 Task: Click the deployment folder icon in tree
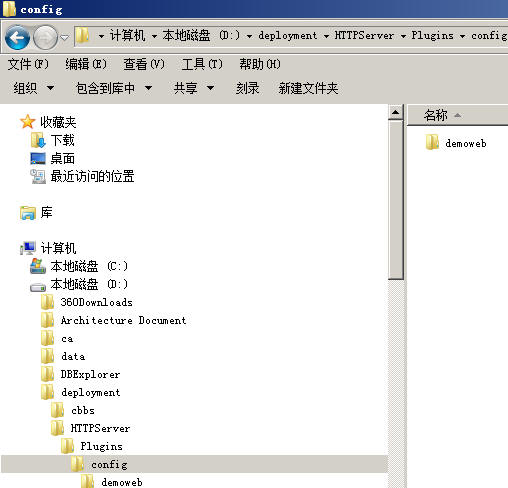(48, 392)
